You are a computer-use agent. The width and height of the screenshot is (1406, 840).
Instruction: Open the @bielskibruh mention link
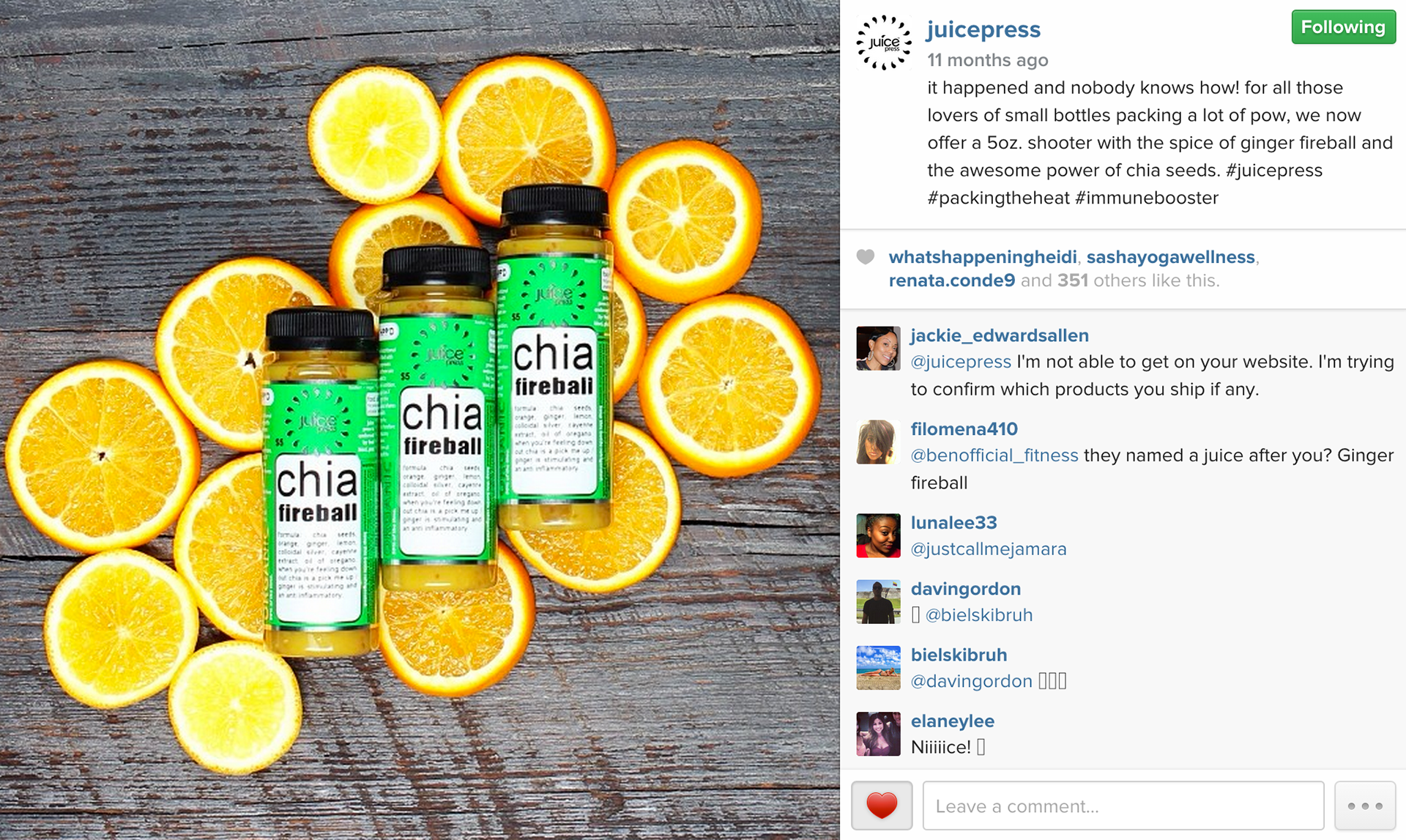point(979,615)
